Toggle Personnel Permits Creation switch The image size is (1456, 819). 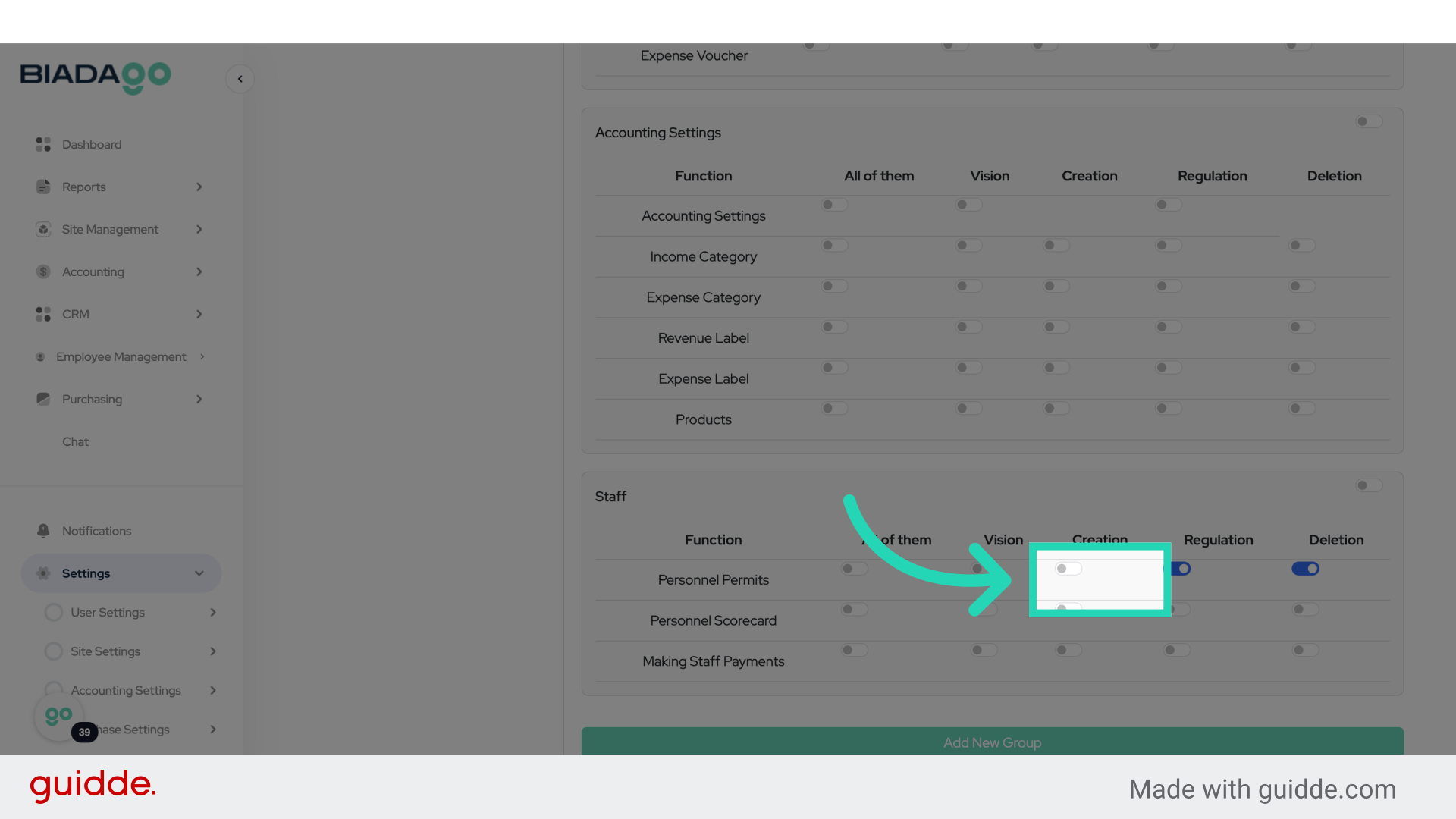point(1068,569)
